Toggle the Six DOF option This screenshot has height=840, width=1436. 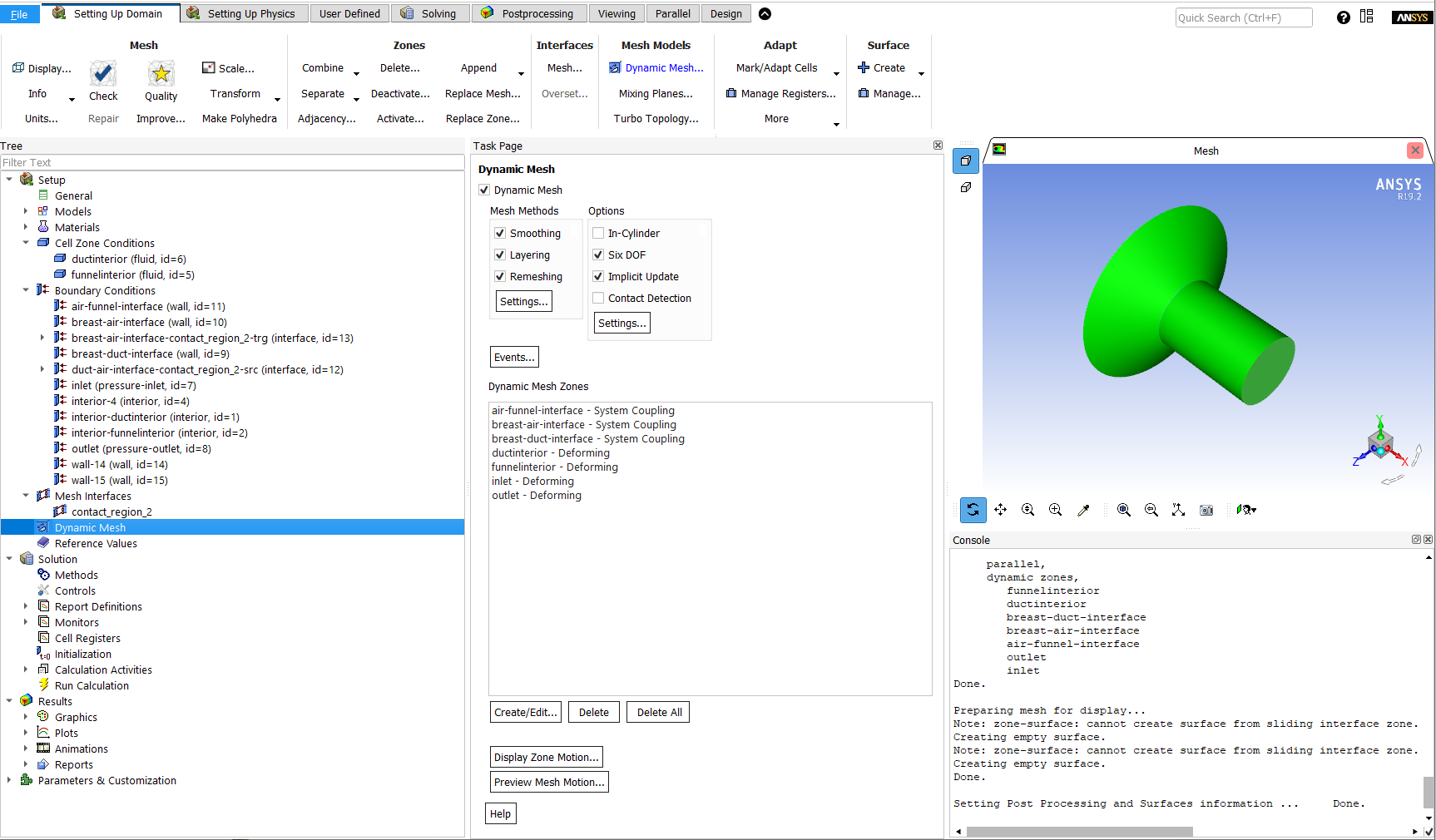(598, 255)
